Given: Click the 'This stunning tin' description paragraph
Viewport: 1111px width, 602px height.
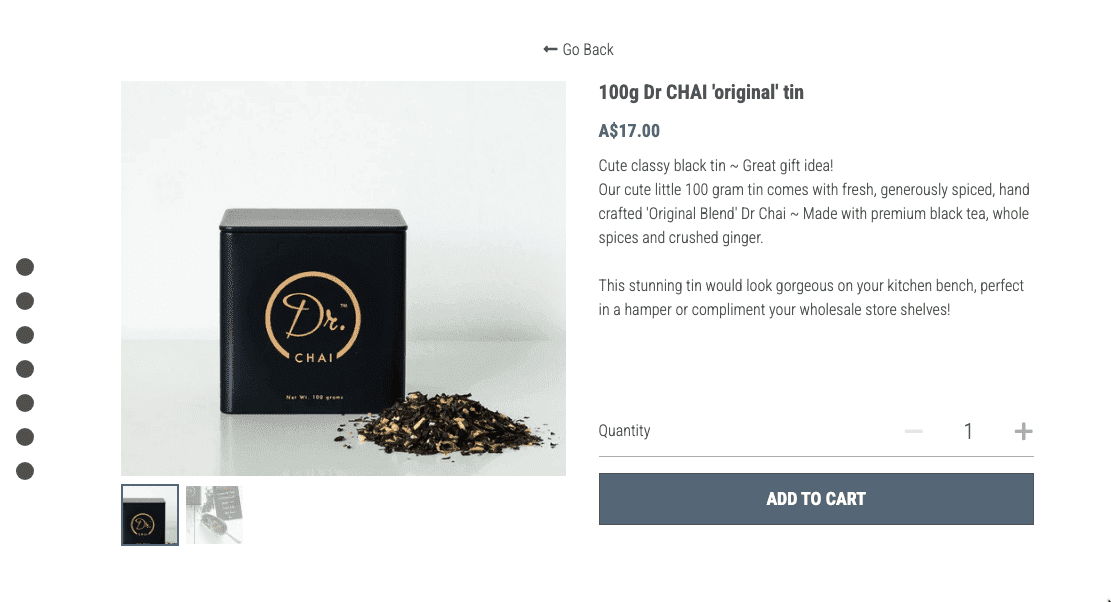Looking at the screenshot, I should pos(811,297).
